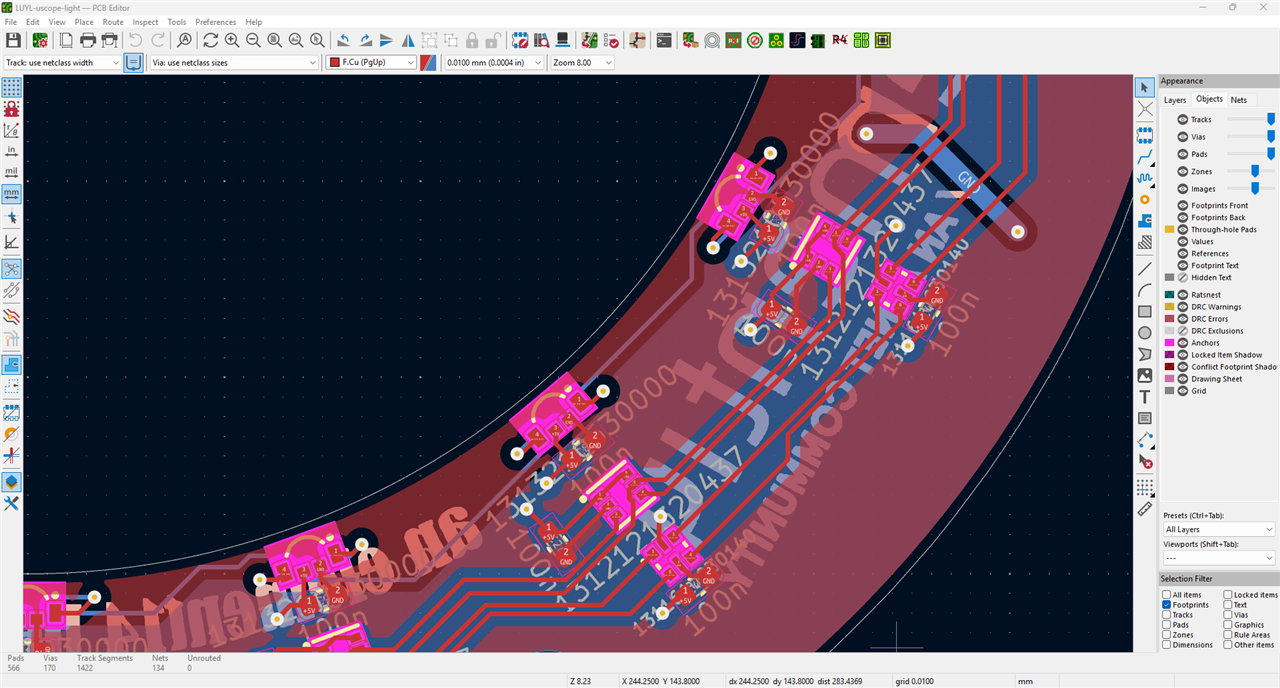Open the Zoom 8.00 dropdown
The height and width of the screenshot is (688, 1280).
pyautogui.click(x=581, y=62)
